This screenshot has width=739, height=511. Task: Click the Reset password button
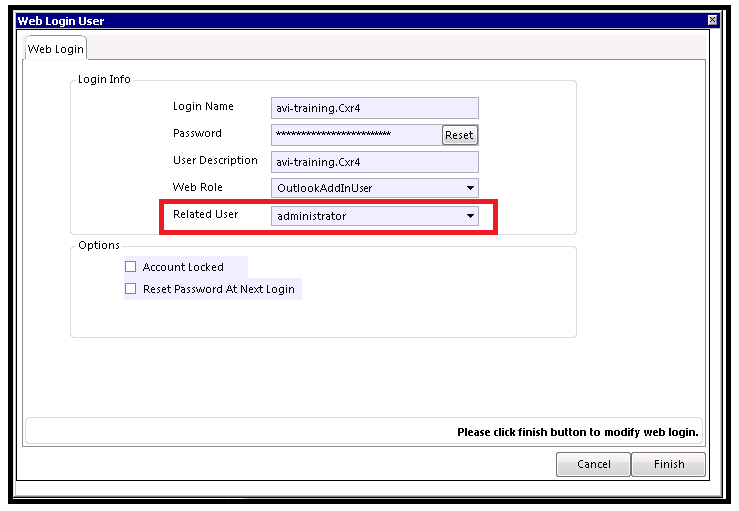459,135
